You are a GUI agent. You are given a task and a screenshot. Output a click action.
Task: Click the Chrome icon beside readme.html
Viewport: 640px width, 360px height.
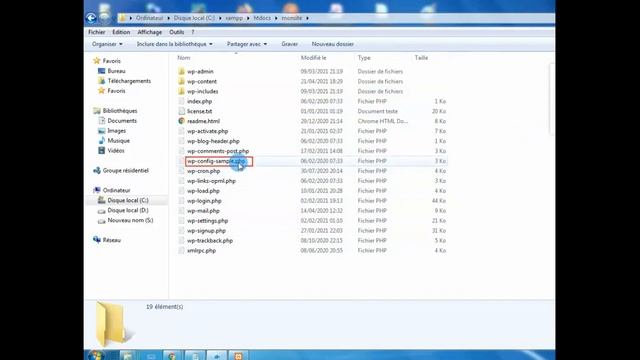[x=181, y=121]
